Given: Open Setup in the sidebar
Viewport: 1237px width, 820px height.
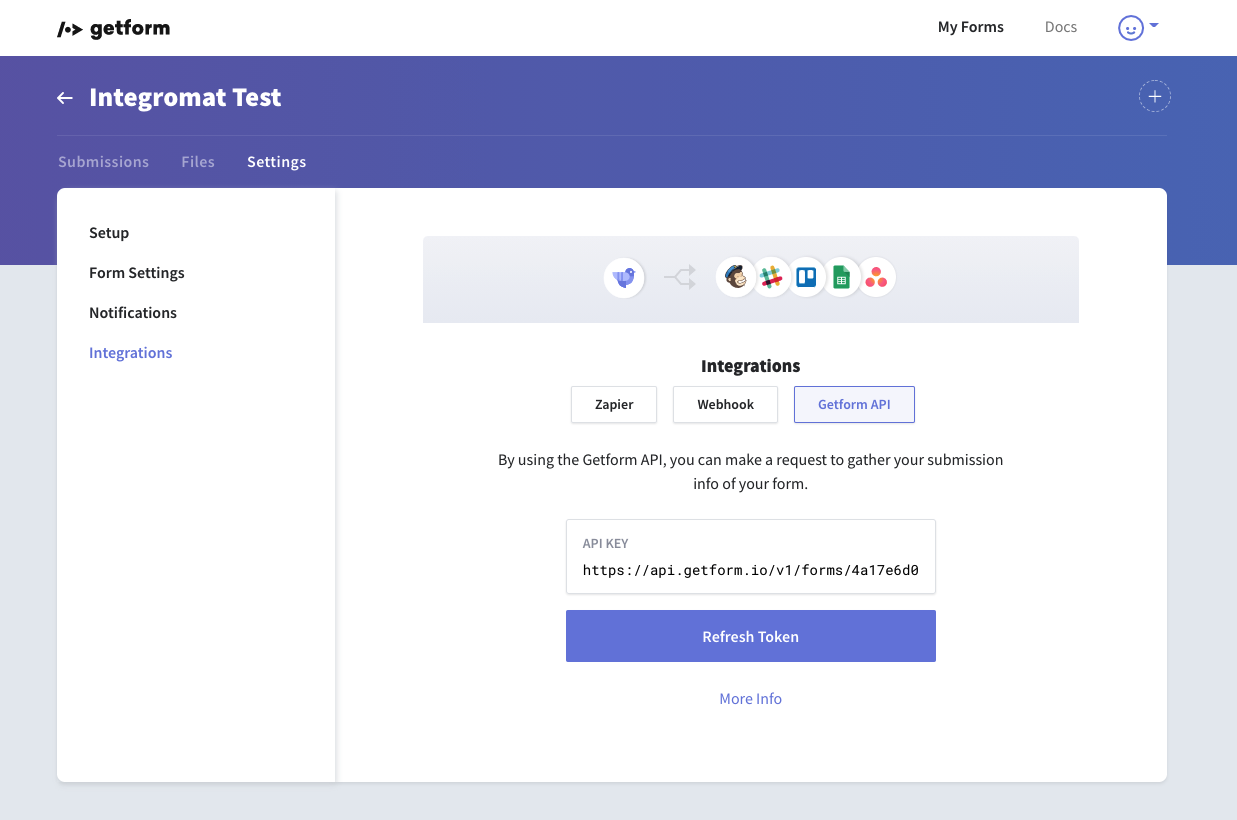Looking at the screenshot, I should click(x=109, y=233).
